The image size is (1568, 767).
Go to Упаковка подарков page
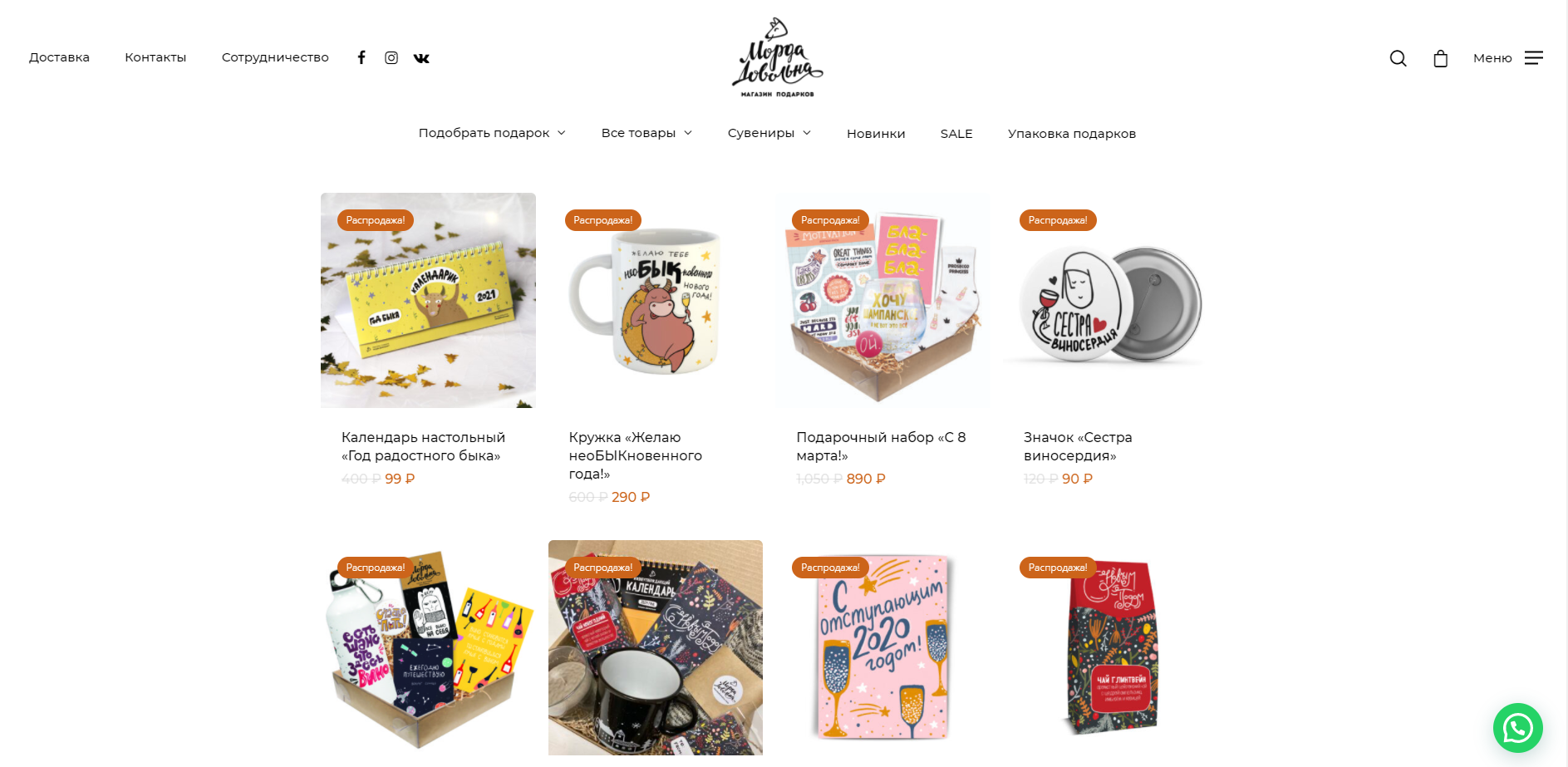click(x=1072, y=133)
